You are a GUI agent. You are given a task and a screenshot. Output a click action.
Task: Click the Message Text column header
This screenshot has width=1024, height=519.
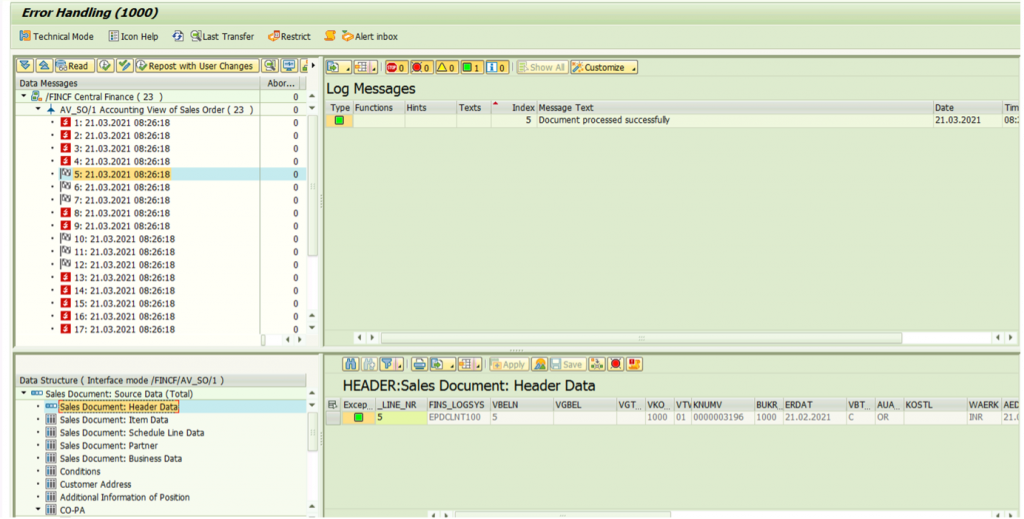[735, 108]
